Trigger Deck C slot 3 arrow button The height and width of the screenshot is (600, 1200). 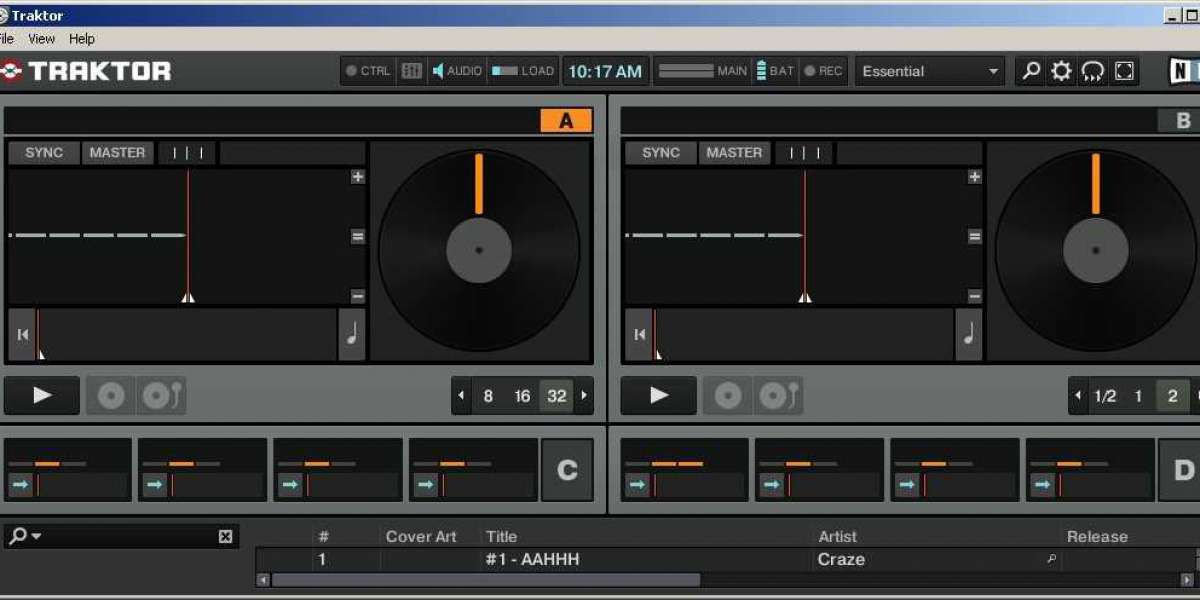coord(290,486)
